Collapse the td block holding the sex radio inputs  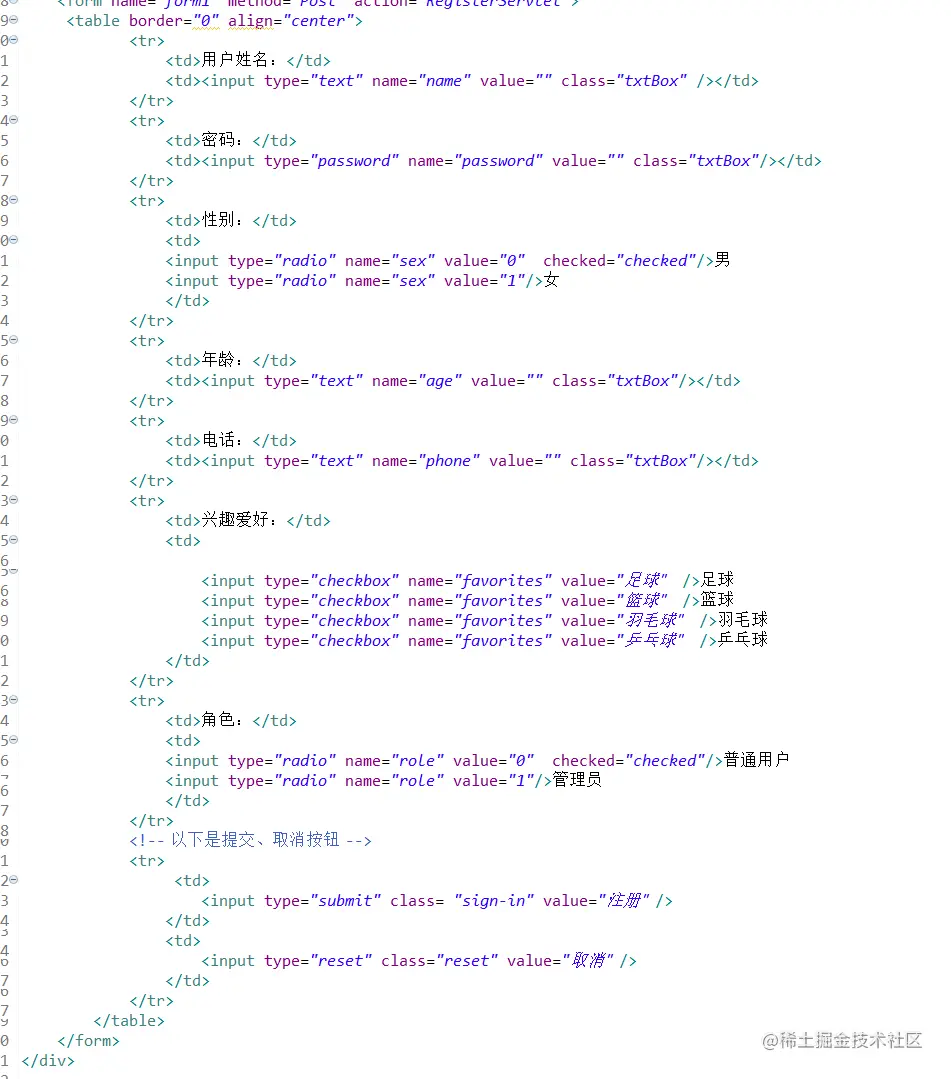click(14, 239)
